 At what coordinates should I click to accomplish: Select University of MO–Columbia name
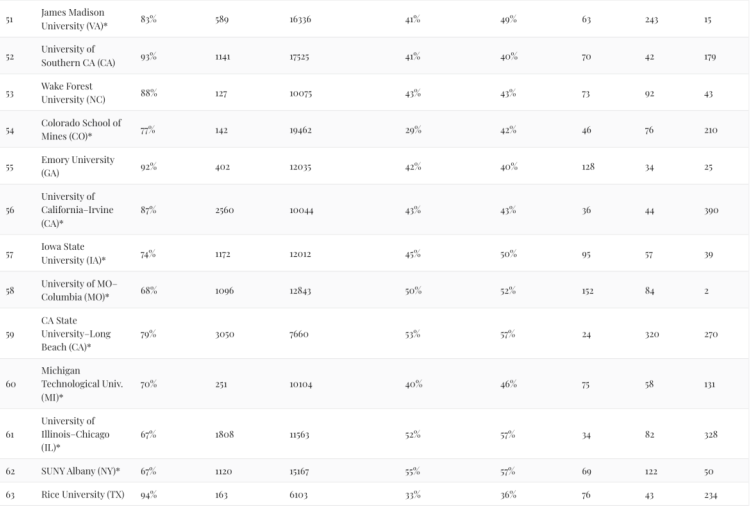[79, 290]
